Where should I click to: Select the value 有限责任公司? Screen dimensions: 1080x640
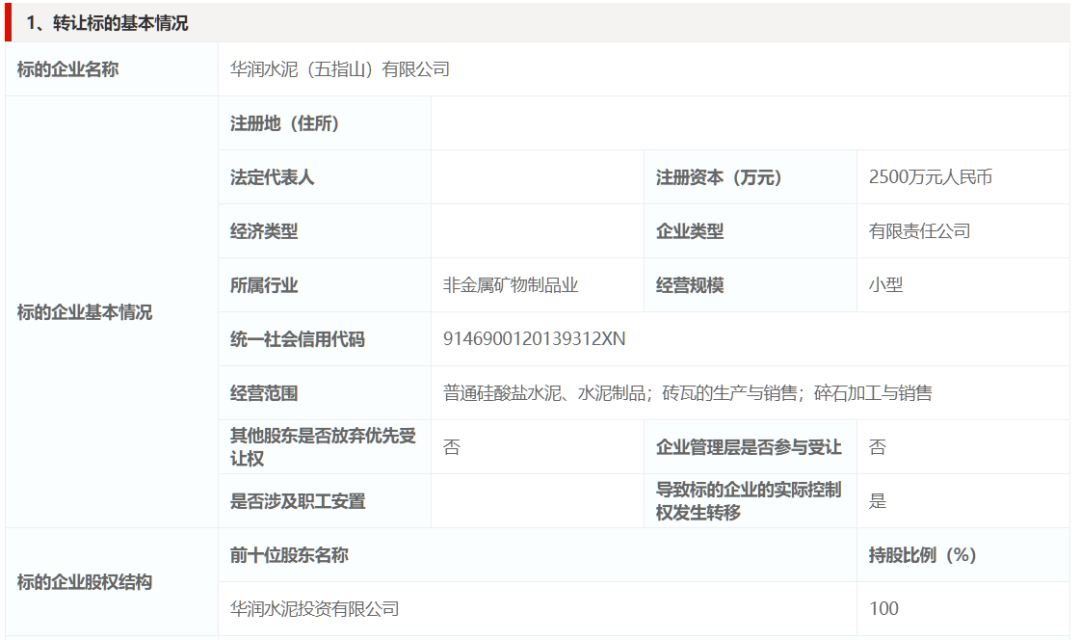coord(920,231)
